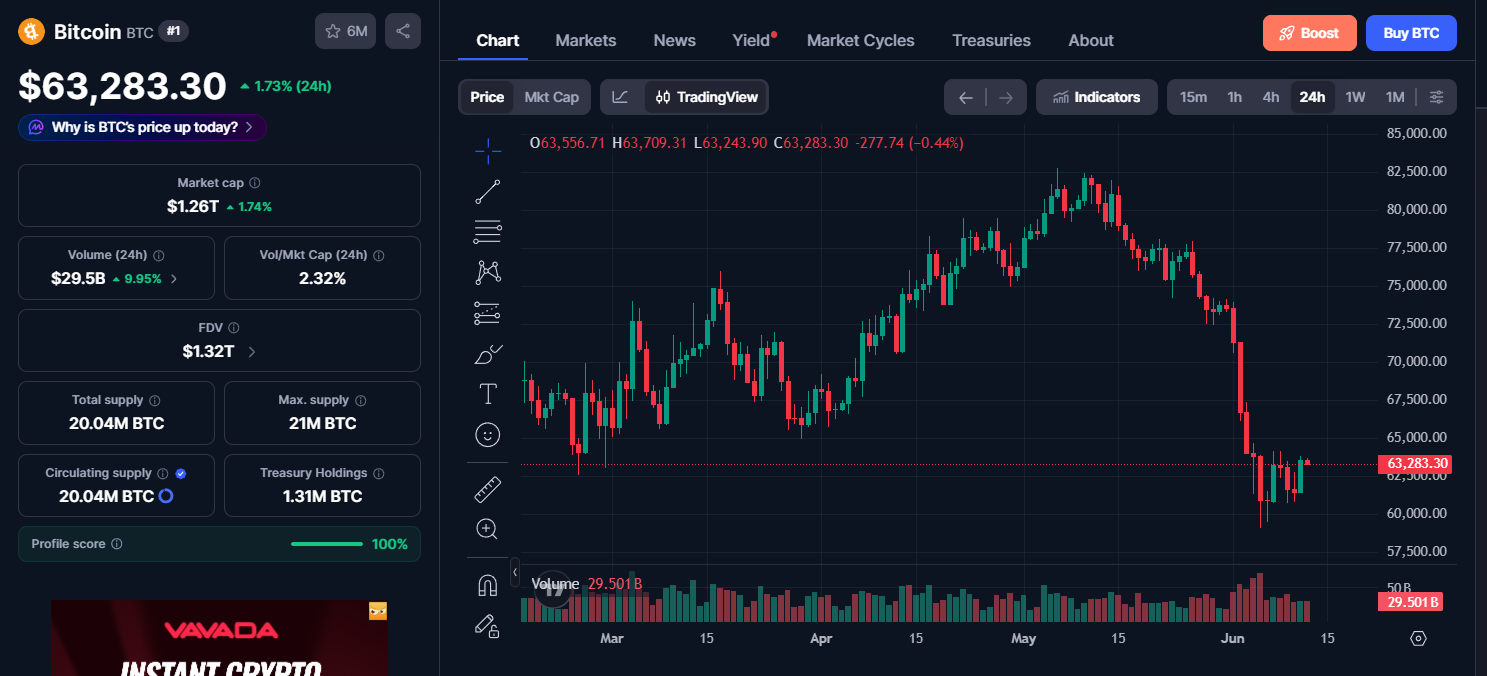Click info icon next to Market cap
1487x676 pixels.
tap(255, 183)
